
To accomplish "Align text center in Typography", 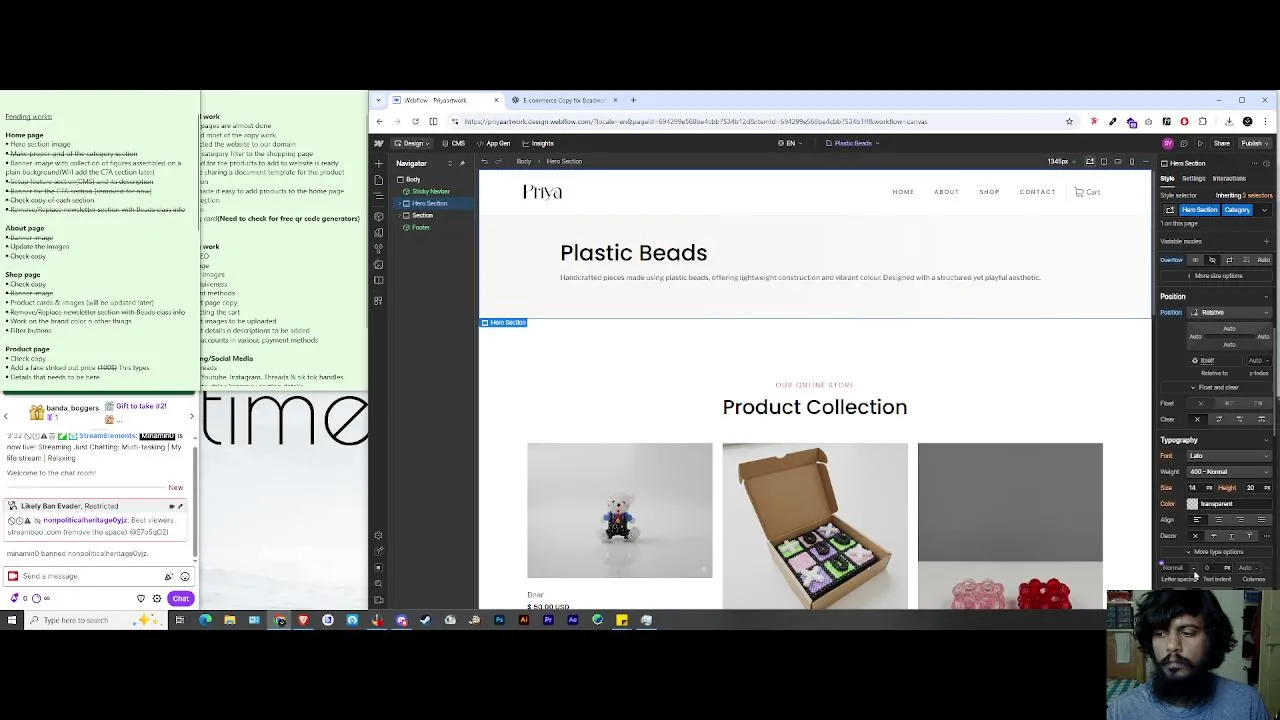I will (1218, 519).
